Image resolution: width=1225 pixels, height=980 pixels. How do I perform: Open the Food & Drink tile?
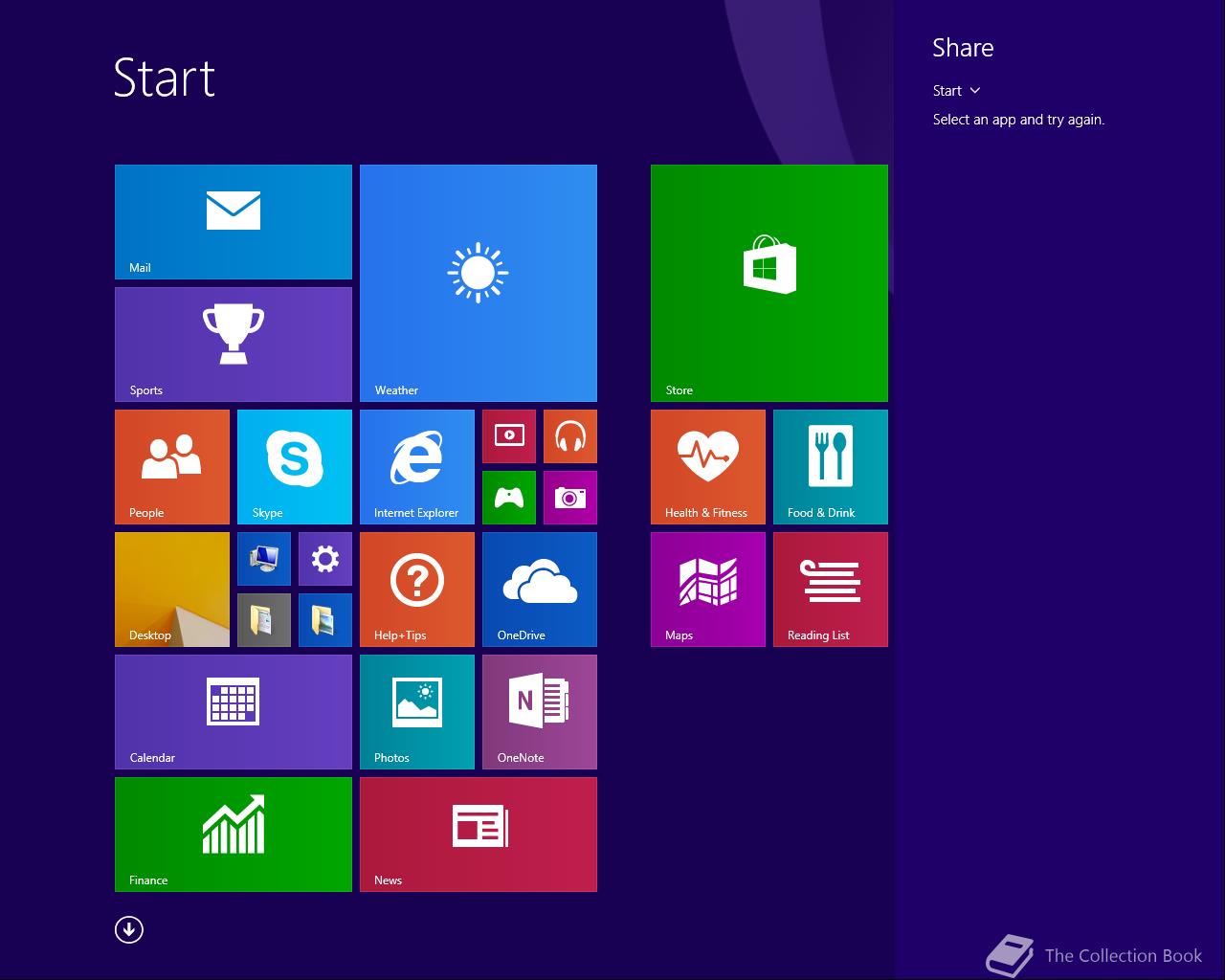coord(831,467)
